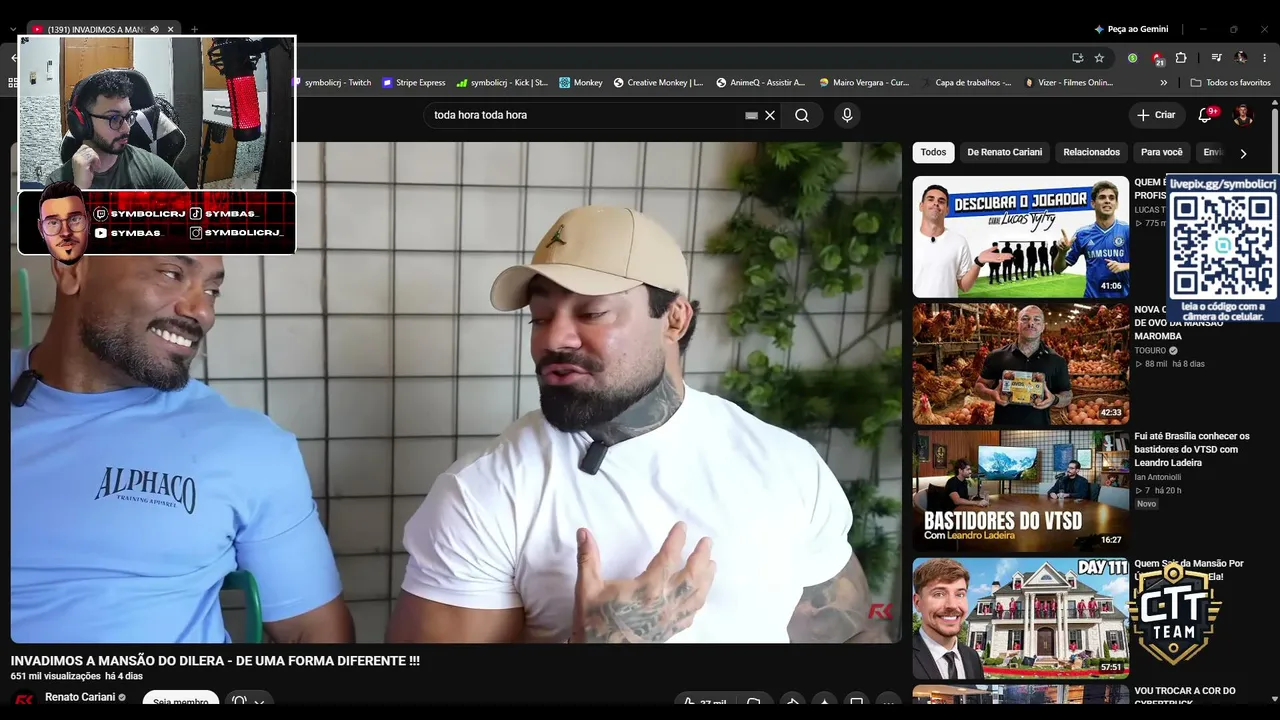The height and width of the screenshot is (720, 1280).
Task: Open the 'Monkey' bookmark
Action: coord(581,83)
